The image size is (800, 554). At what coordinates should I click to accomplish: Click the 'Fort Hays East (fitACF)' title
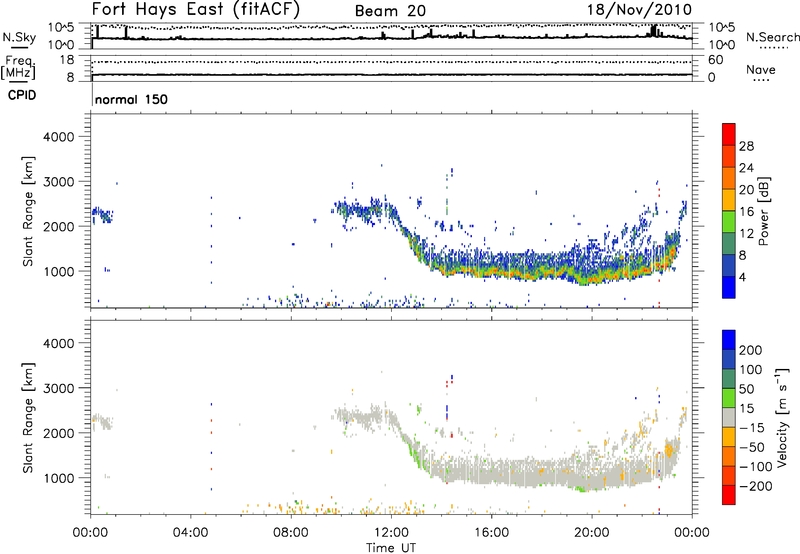(x=195, y=9)
